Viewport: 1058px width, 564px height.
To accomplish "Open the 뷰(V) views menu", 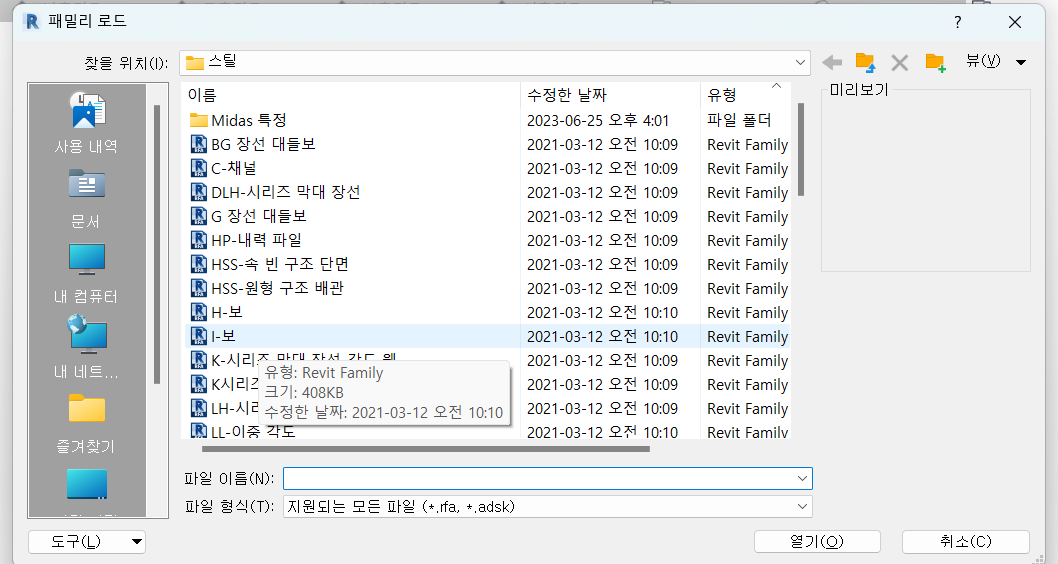I will (982, 61).
